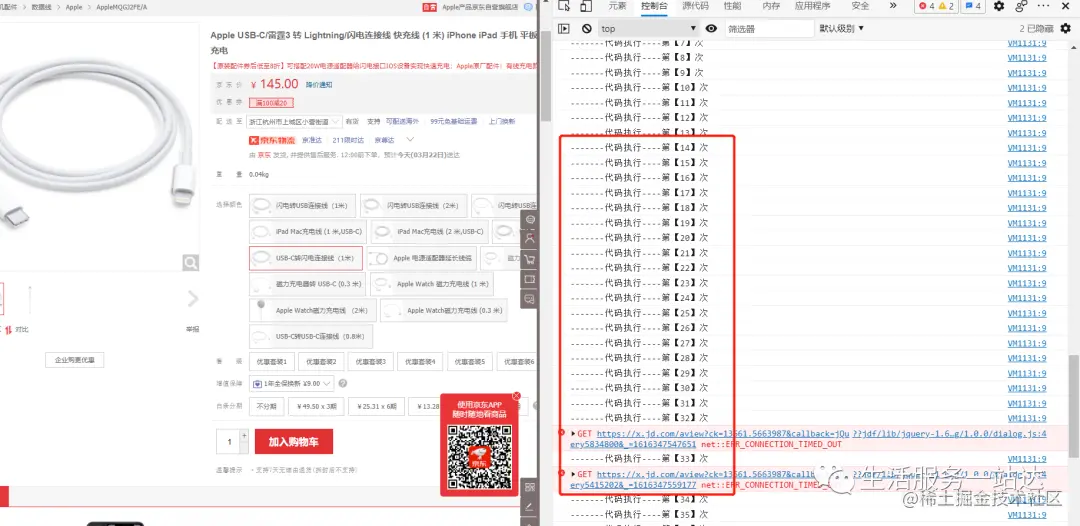Open DevTools three-dot more options menu
Image resolution: width=1080 pixels, height=526 pixels.
1043,6
